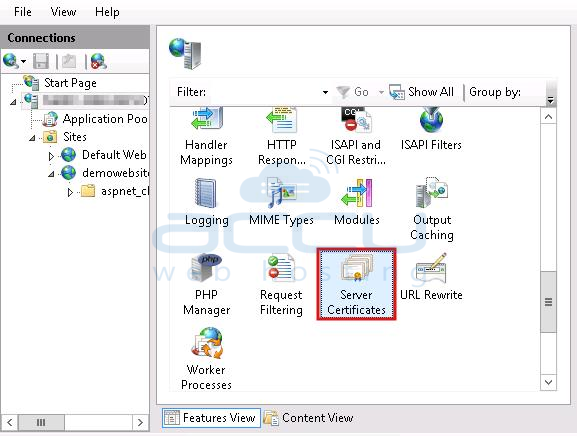The image size is (577, 436).
Task: Open the URL Rewrite feature
Action: 431,277
